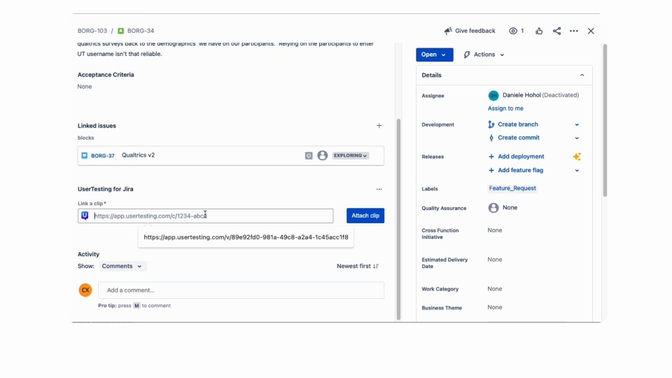Click the details panel vertical scrollbar
672x378 pixels.
coord(605,120)
